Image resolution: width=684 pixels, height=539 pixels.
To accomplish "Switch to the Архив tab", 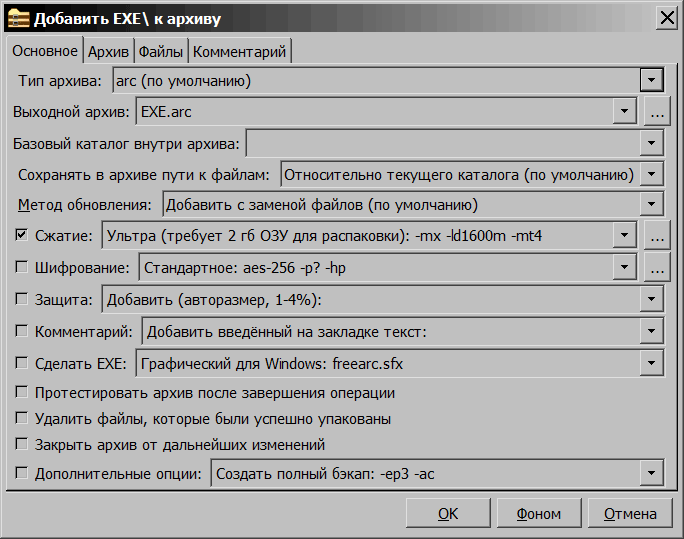I will 108,51.
